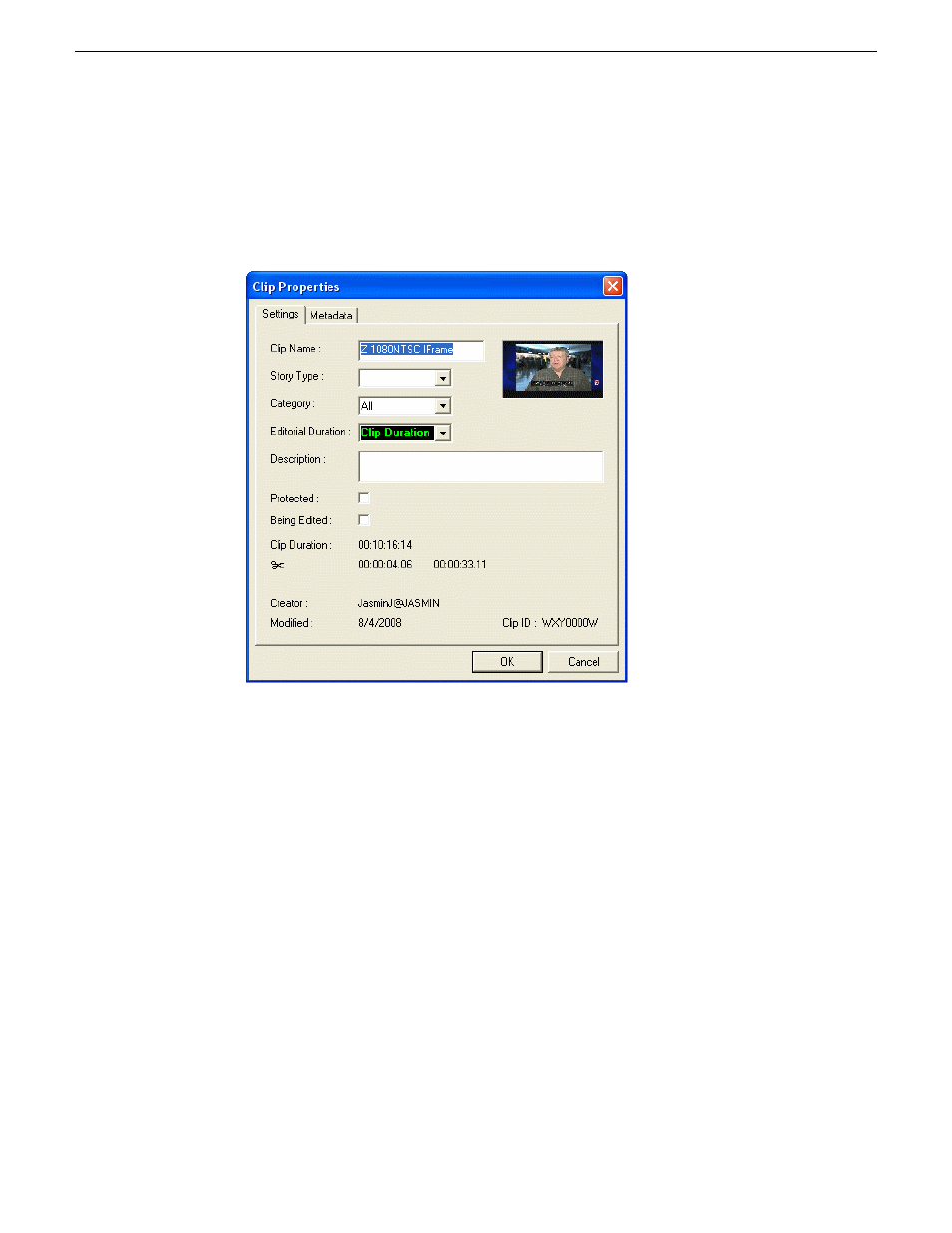This screenshot has width=952, height=1233.
Task: Click the Creator value JasminJ@JASMIN
Action: pos(399,604)
